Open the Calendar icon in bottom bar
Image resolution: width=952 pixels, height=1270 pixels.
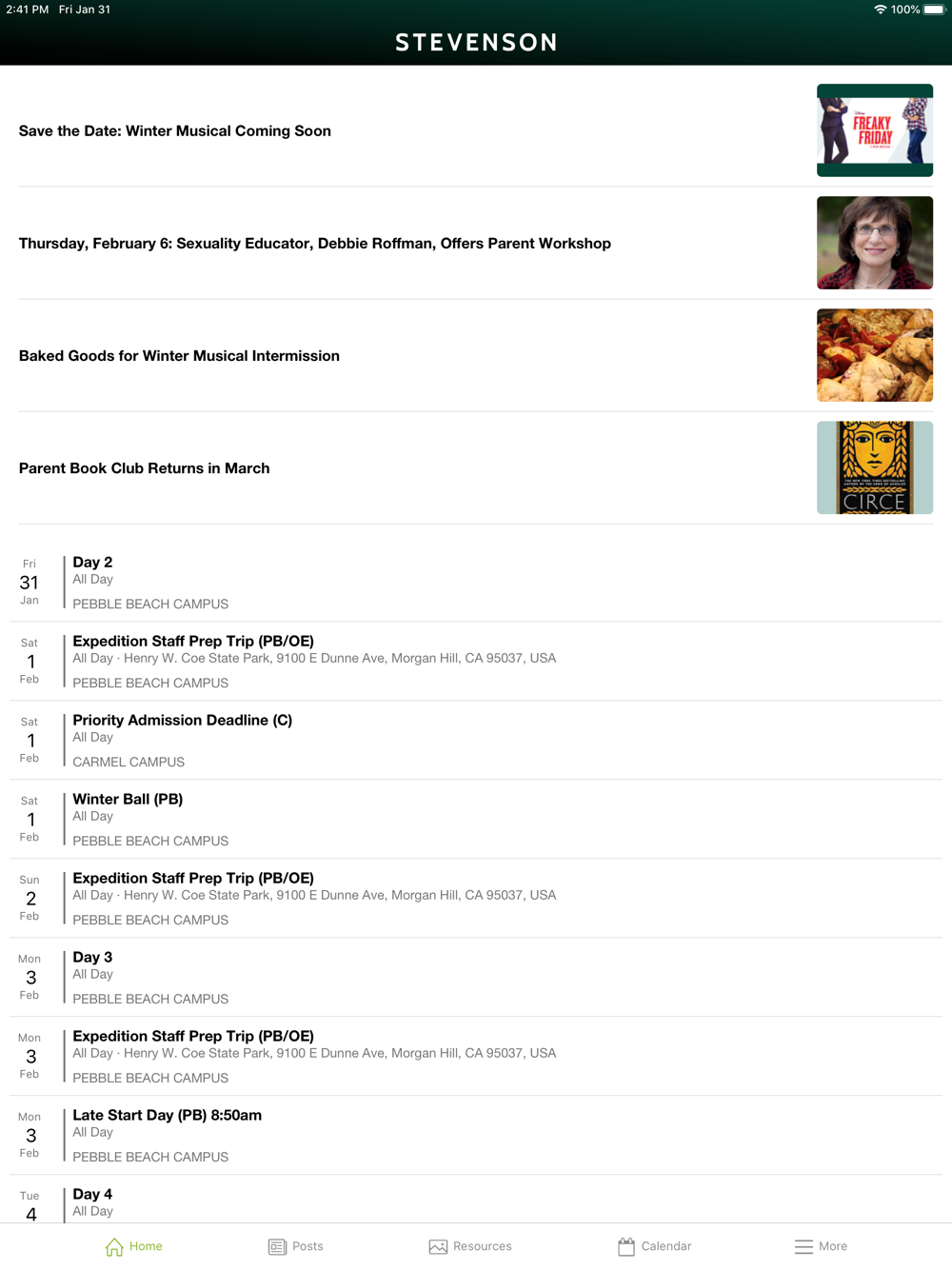(x=626, y=1246)
